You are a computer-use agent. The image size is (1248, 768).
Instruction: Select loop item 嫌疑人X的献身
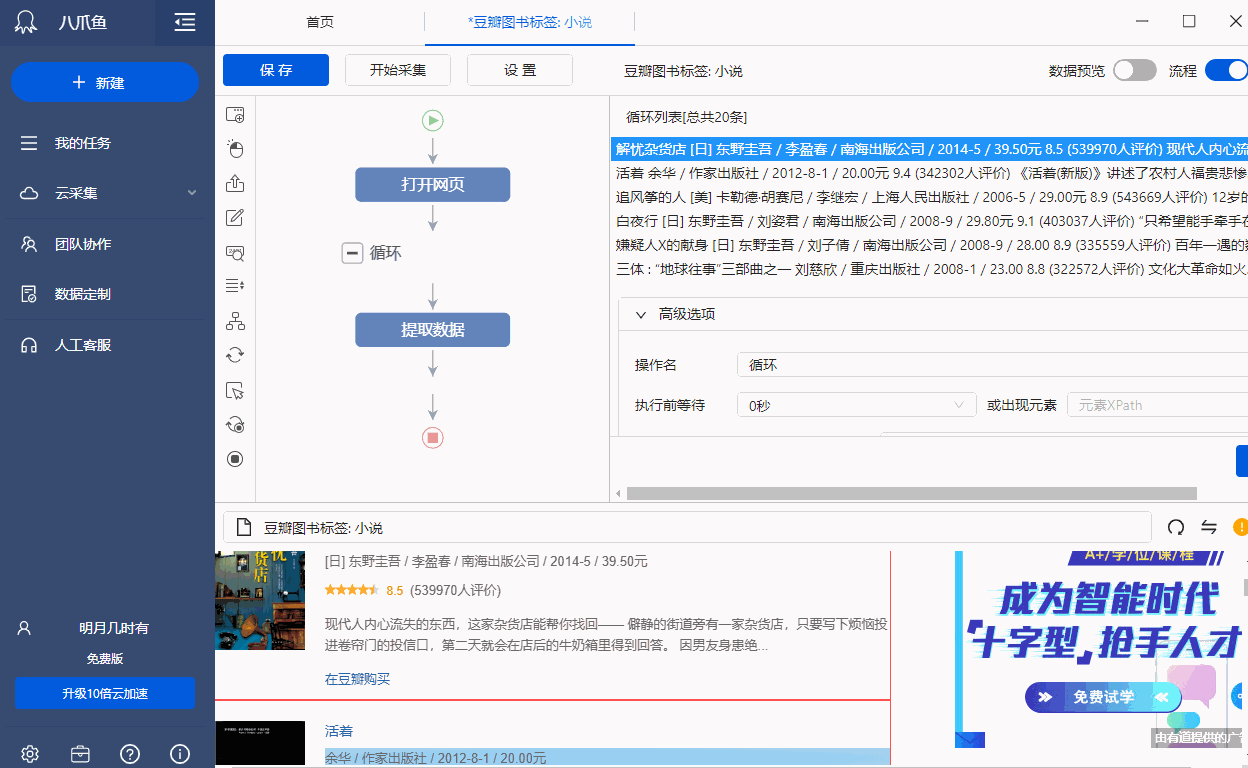pos(929,245)
